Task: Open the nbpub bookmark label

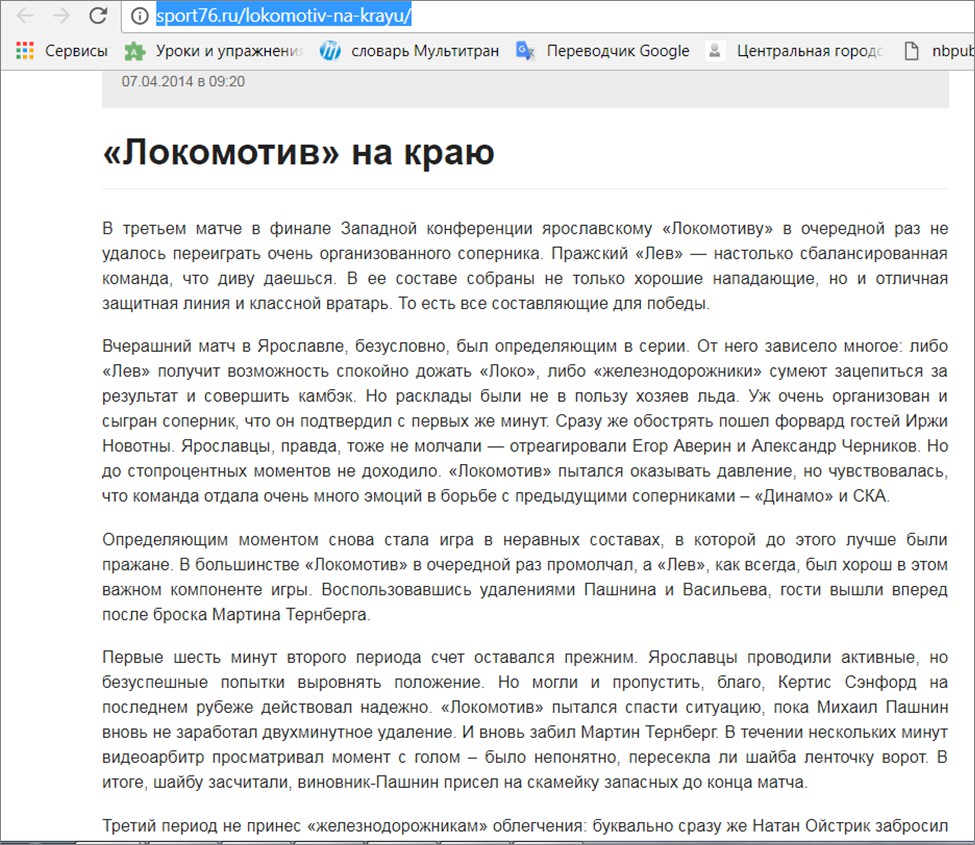Action: (x=953, y=51)
